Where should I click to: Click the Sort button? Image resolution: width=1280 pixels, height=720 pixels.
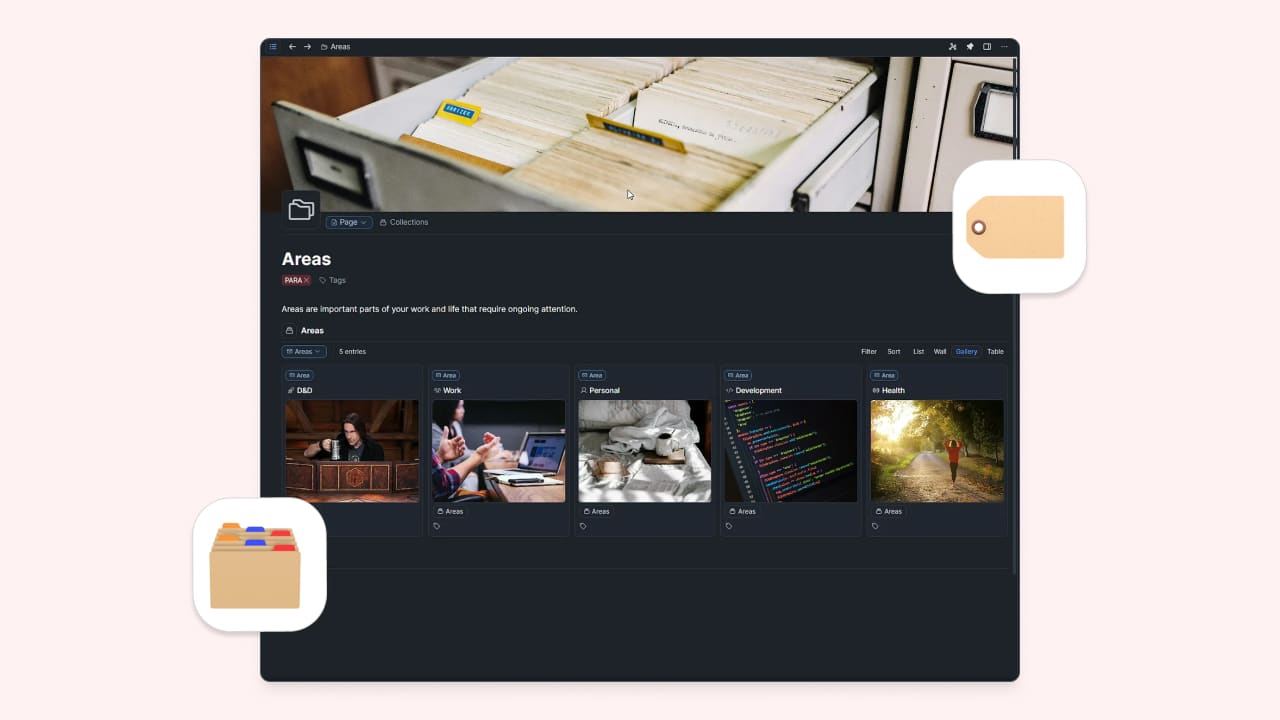894,352
